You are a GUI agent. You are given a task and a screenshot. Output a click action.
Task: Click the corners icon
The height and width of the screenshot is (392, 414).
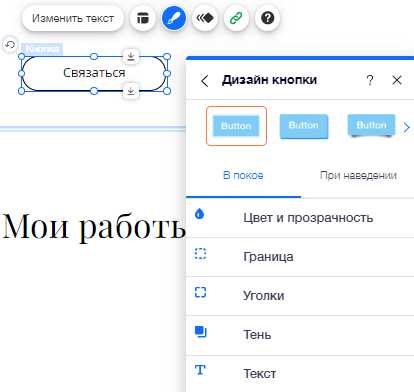pos(200,292)
